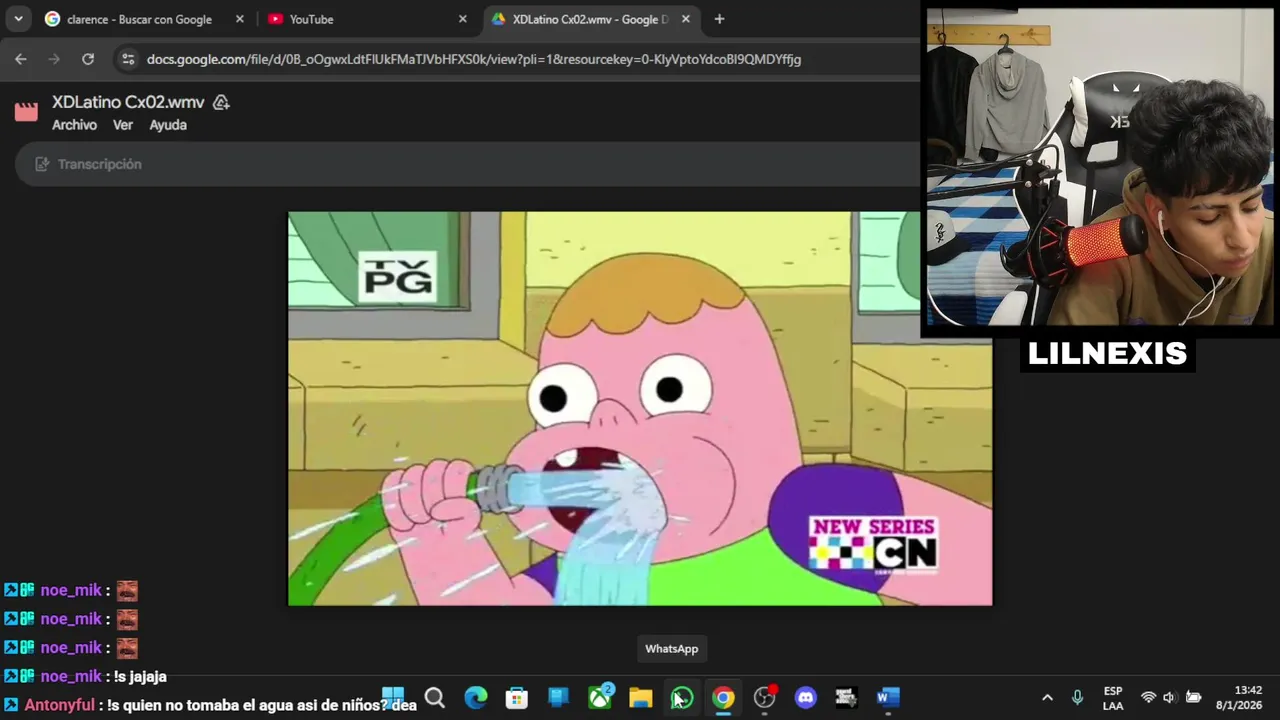Open the tab search dropdown arrow
The width and height of the screenshot is (1280, 720).
pos(18,19)
